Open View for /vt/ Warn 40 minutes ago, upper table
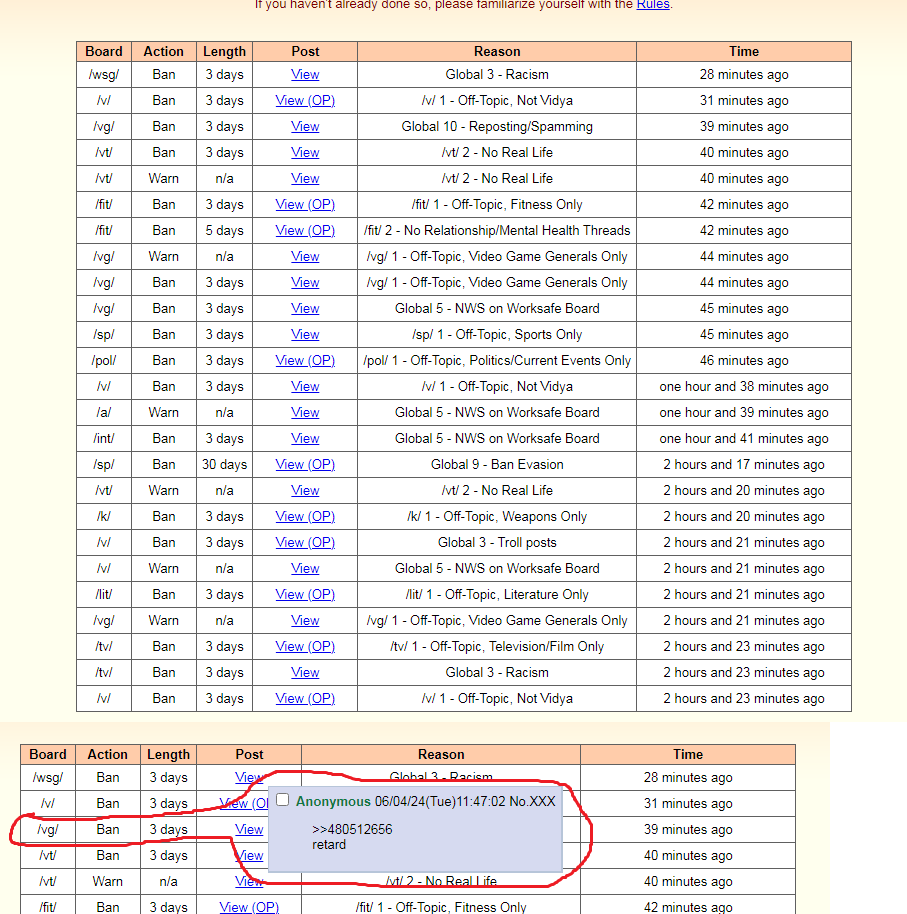The height and width of the screenshot is (914, 907). [x=305, y=178]
